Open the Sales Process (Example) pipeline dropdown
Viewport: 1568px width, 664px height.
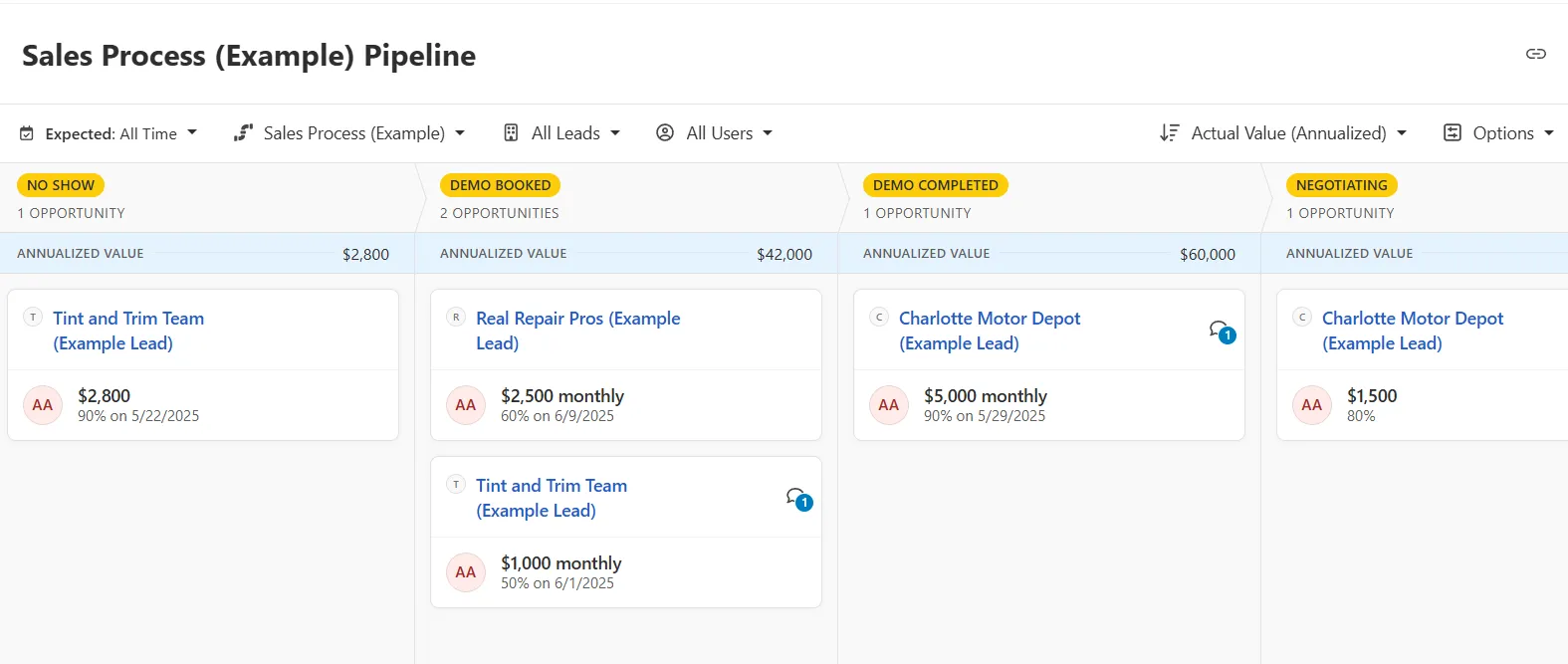[x=353, y=133]
